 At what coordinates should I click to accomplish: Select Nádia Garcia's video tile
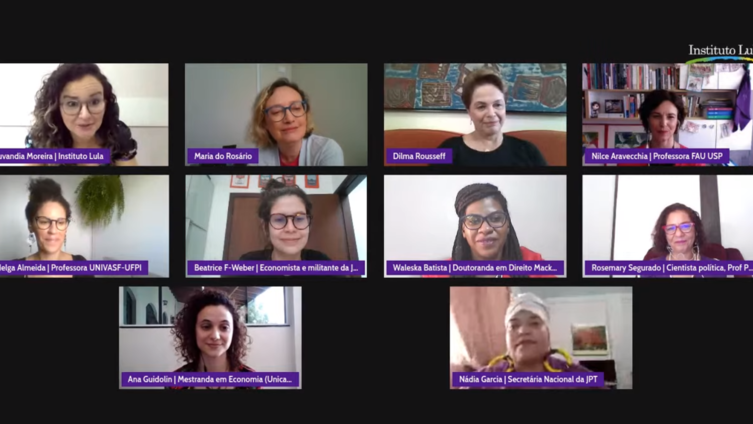[541, 338]
